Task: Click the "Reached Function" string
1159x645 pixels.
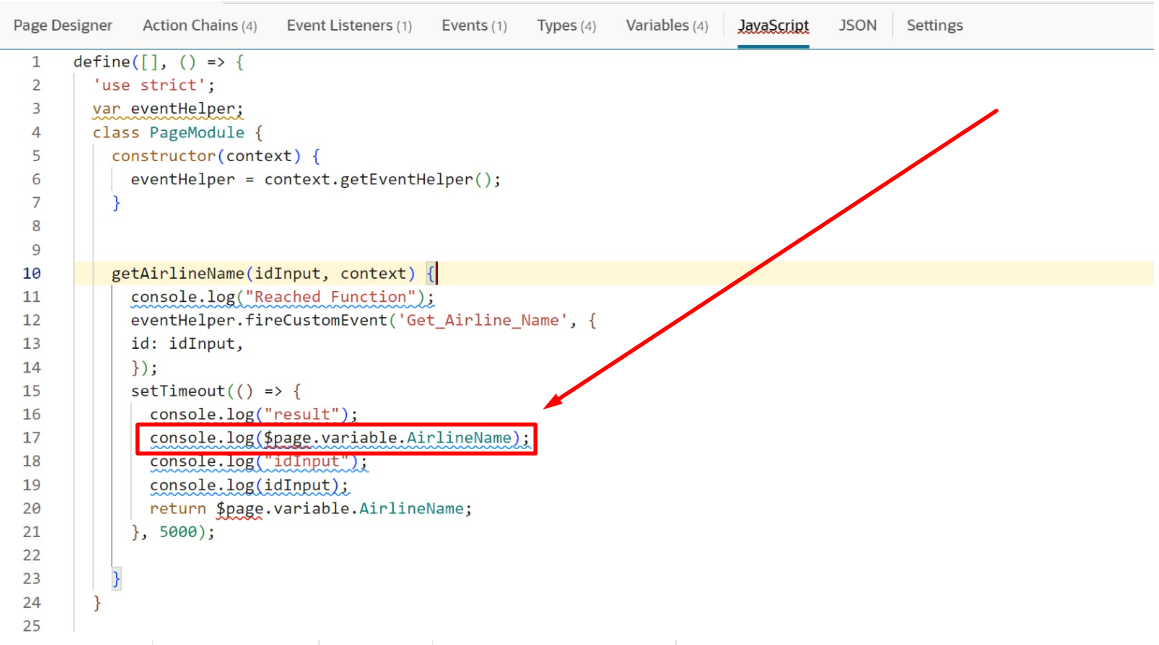Action: click(x=330, y=297)
